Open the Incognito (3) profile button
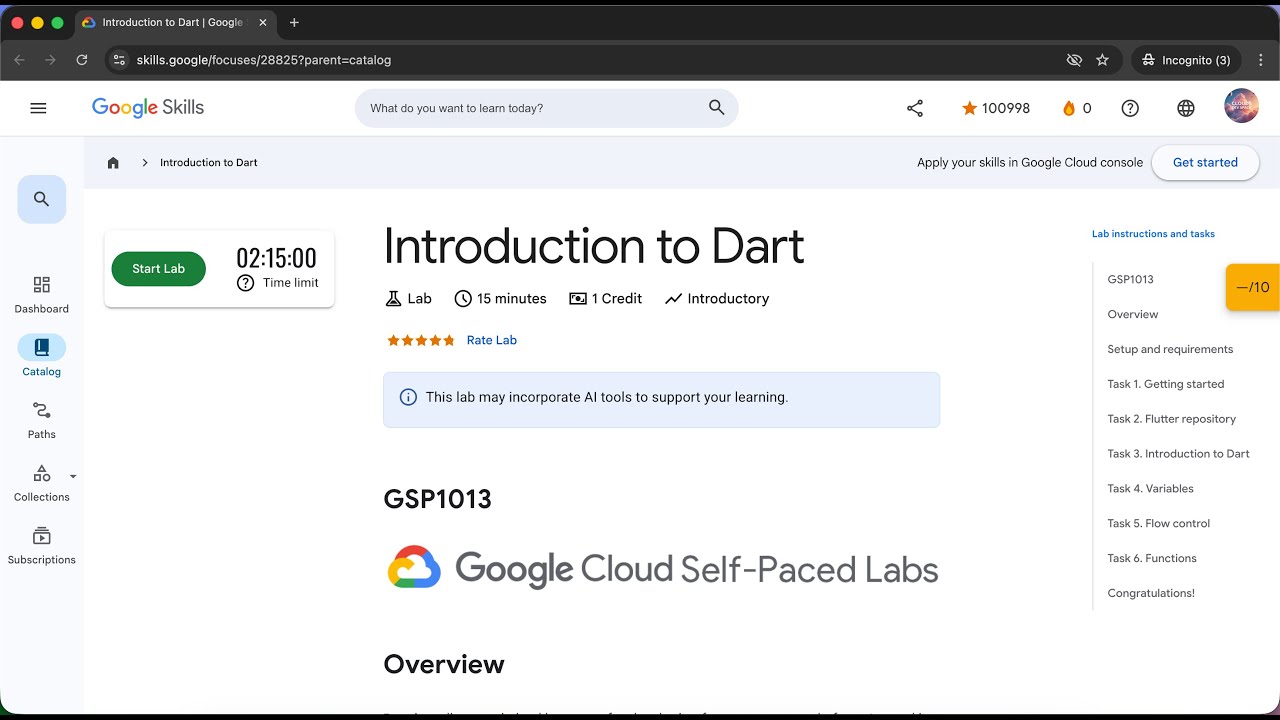 1186,60
